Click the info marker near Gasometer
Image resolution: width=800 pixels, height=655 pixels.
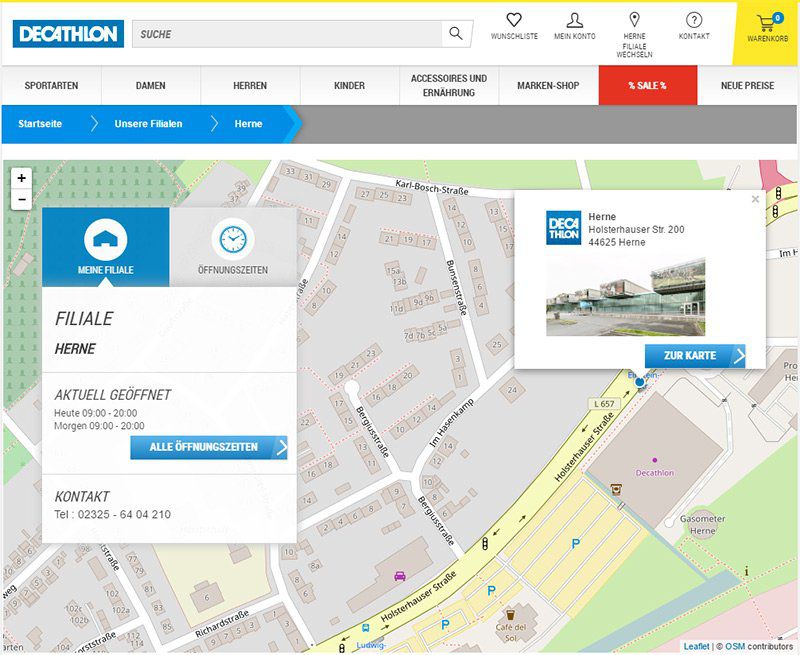[746, 571]
